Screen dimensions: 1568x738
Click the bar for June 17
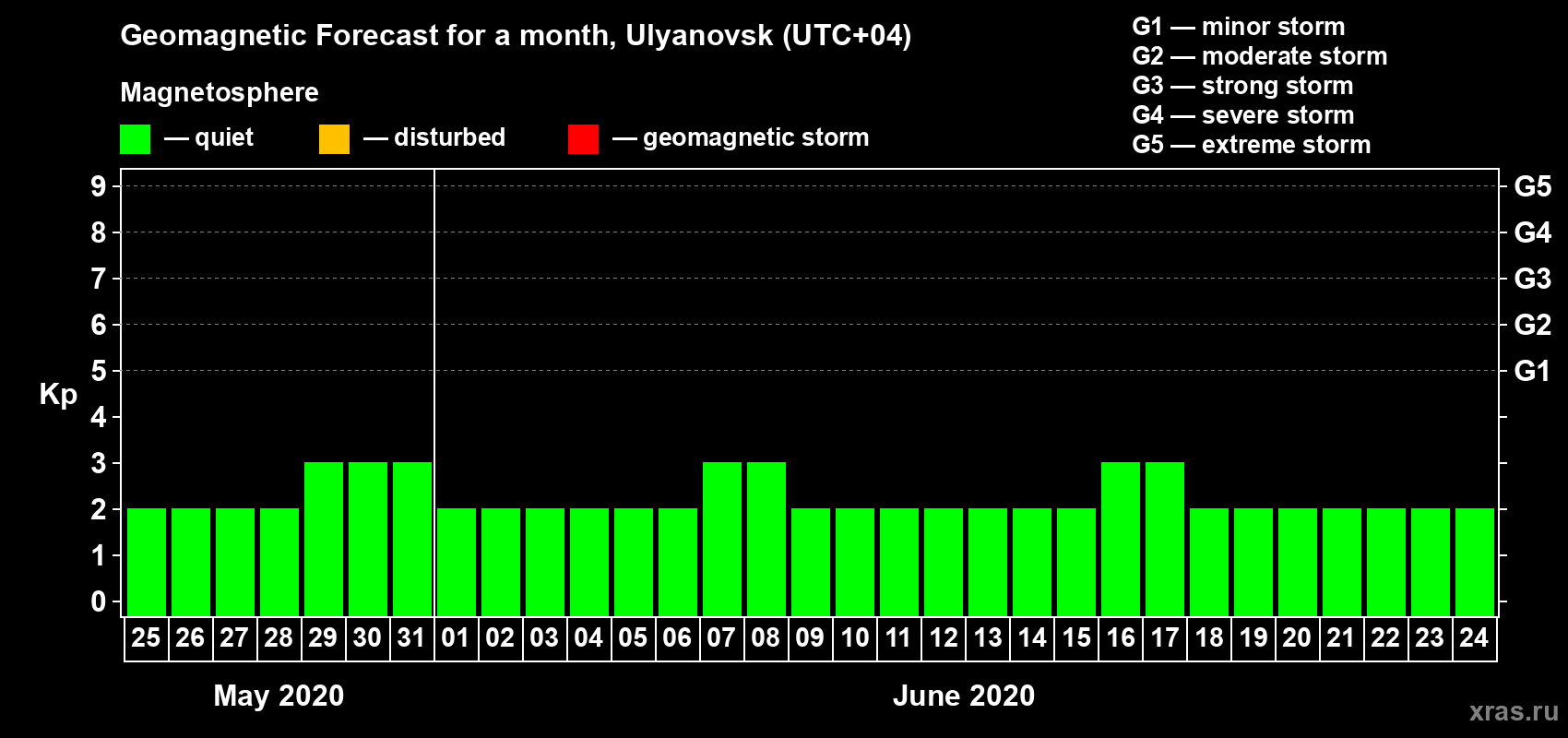point(1165,539)
